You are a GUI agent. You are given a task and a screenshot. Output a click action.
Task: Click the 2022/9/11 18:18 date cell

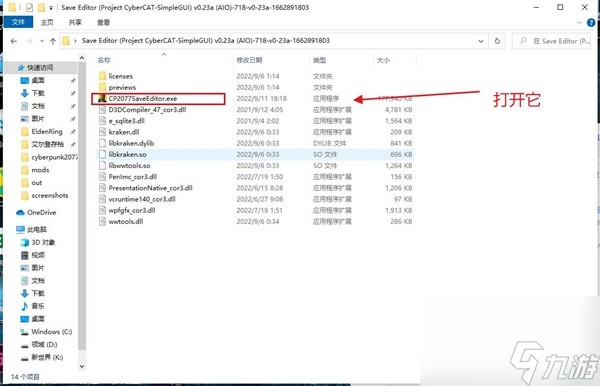pyautogui.click(x=261, y=98)
